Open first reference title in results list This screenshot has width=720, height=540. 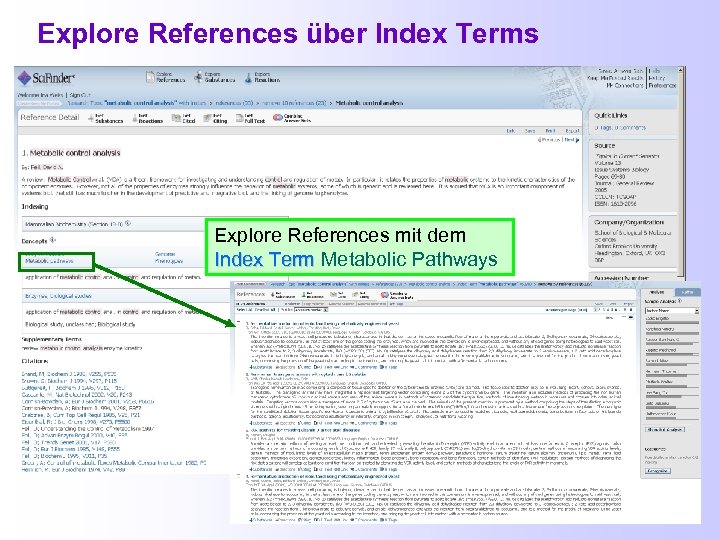(x=325, y=324)
